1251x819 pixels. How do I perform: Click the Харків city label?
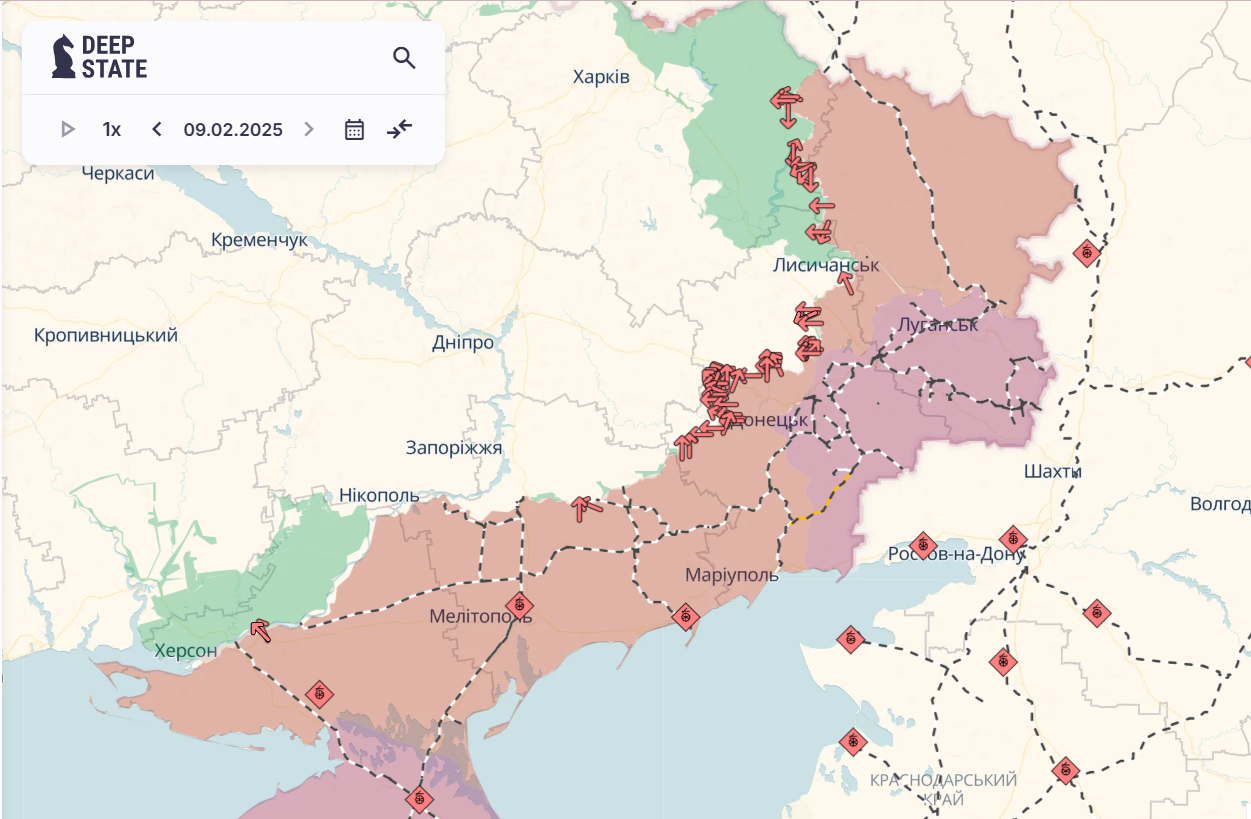602,77
